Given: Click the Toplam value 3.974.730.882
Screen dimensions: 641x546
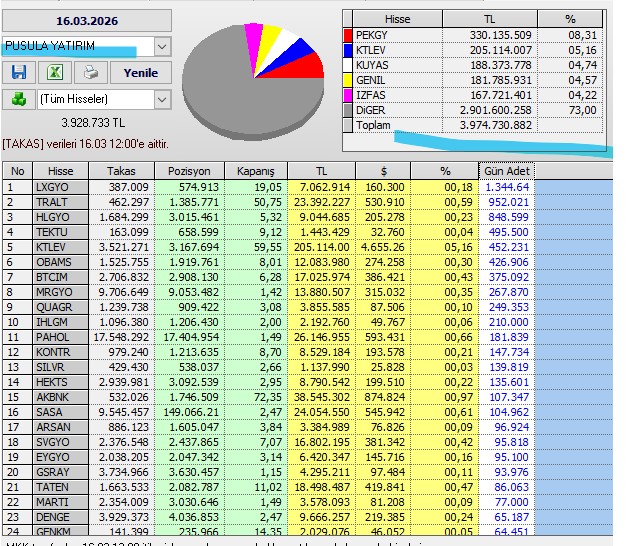Looking at the screenshot, I should click(495, 125).
